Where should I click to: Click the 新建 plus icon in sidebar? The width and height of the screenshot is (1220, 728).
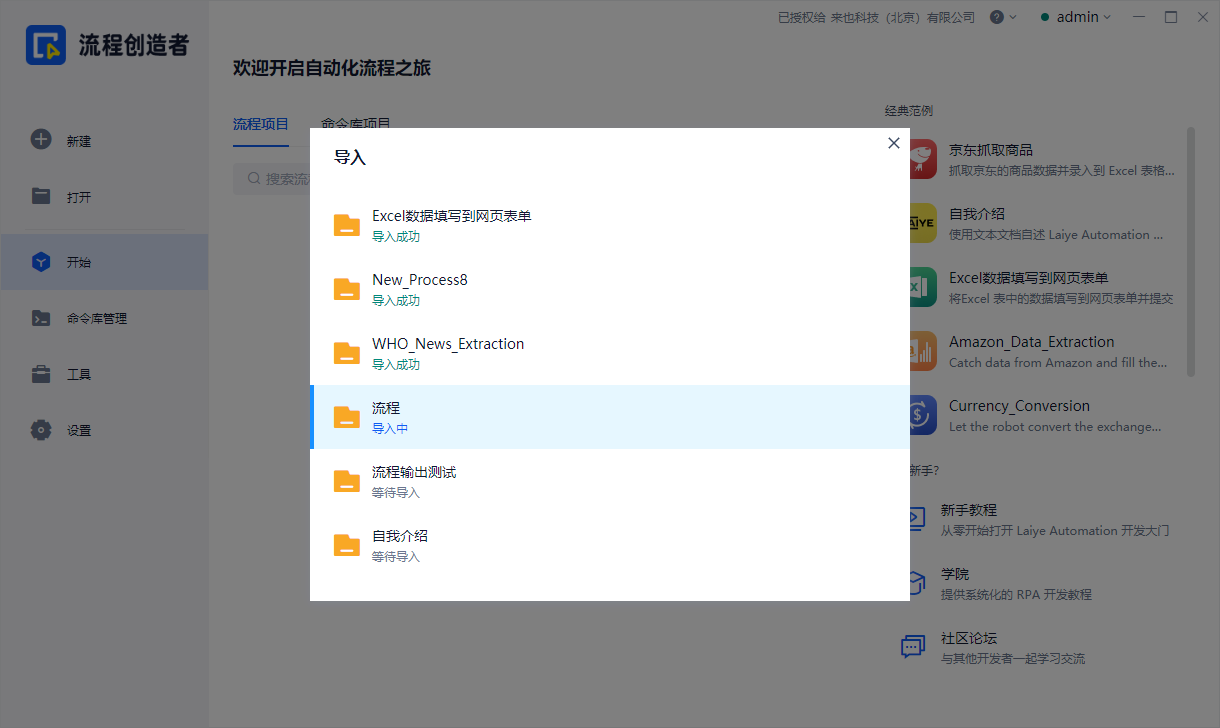tap(41, 140)
